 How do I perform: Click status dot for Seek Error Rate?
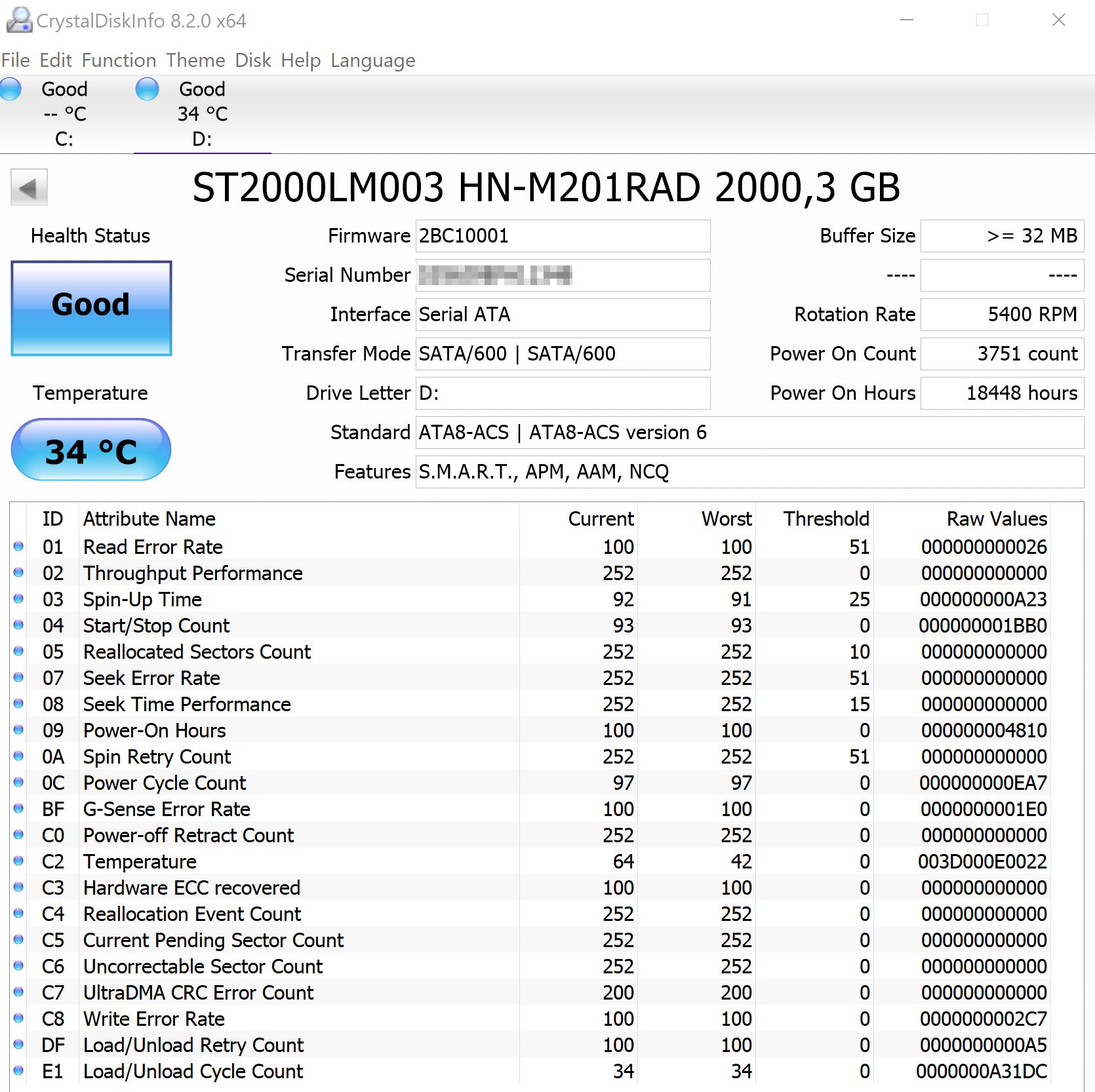coord(18,677)
